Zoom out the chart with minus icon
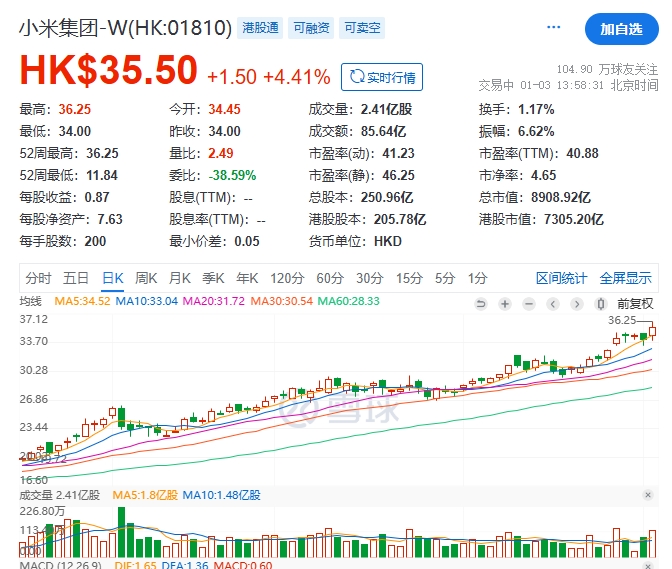This screenshot has width=672, height=569. click(529, 304)
